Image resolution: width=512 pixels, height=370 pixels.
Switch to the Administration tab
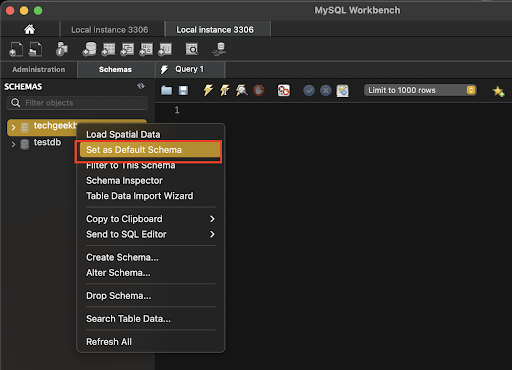(39, 69)
